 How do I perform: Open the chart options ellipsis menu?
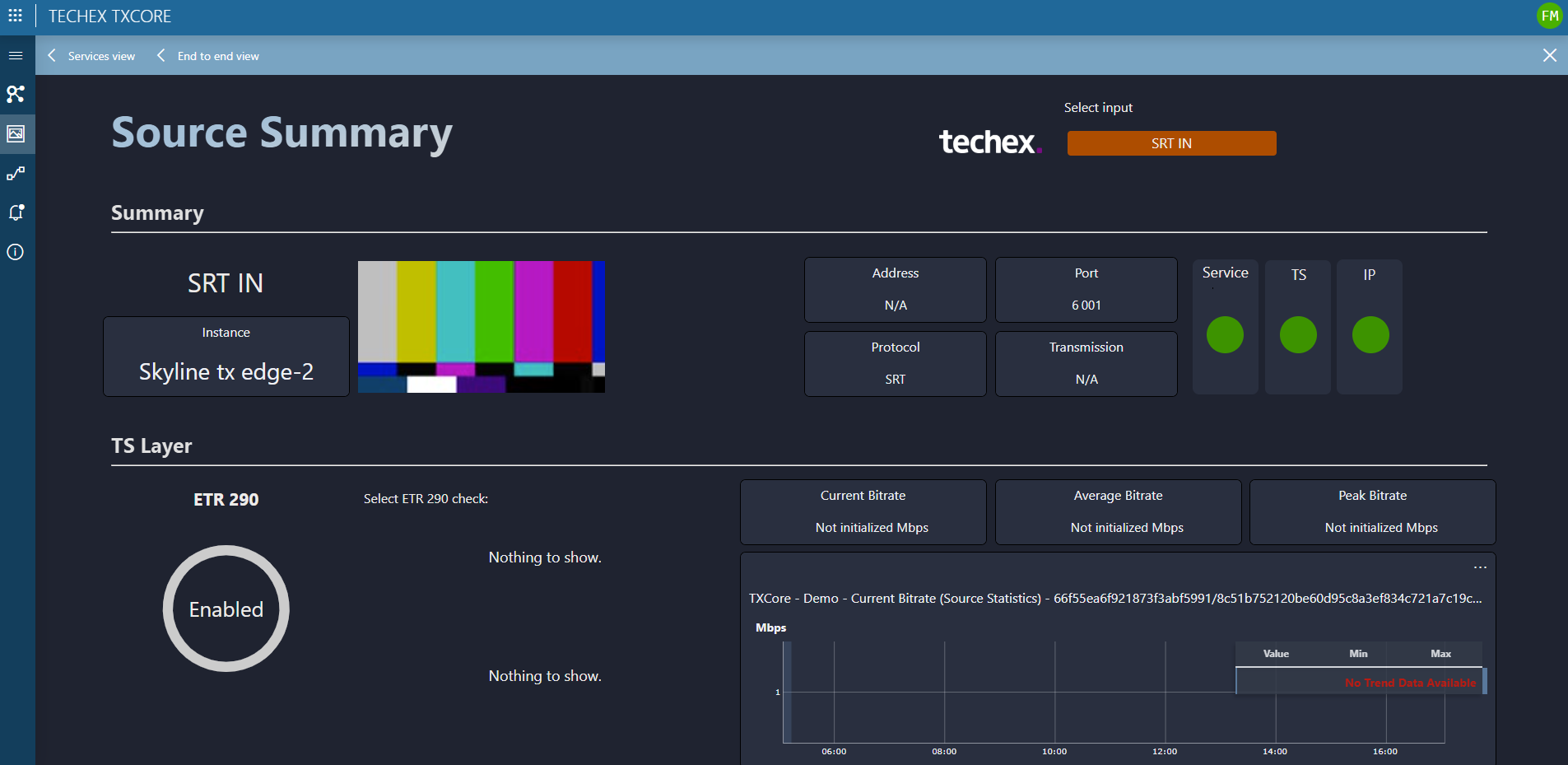[x=1480, y=567]
